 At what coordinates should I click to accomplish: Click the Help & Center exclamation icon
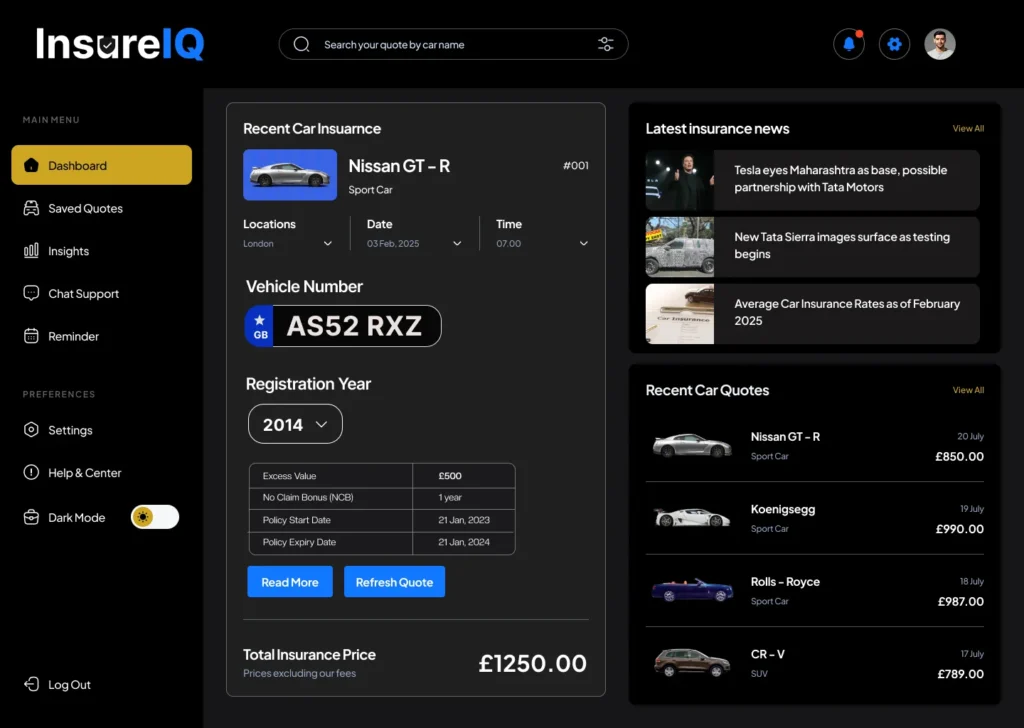coord(31,472)
